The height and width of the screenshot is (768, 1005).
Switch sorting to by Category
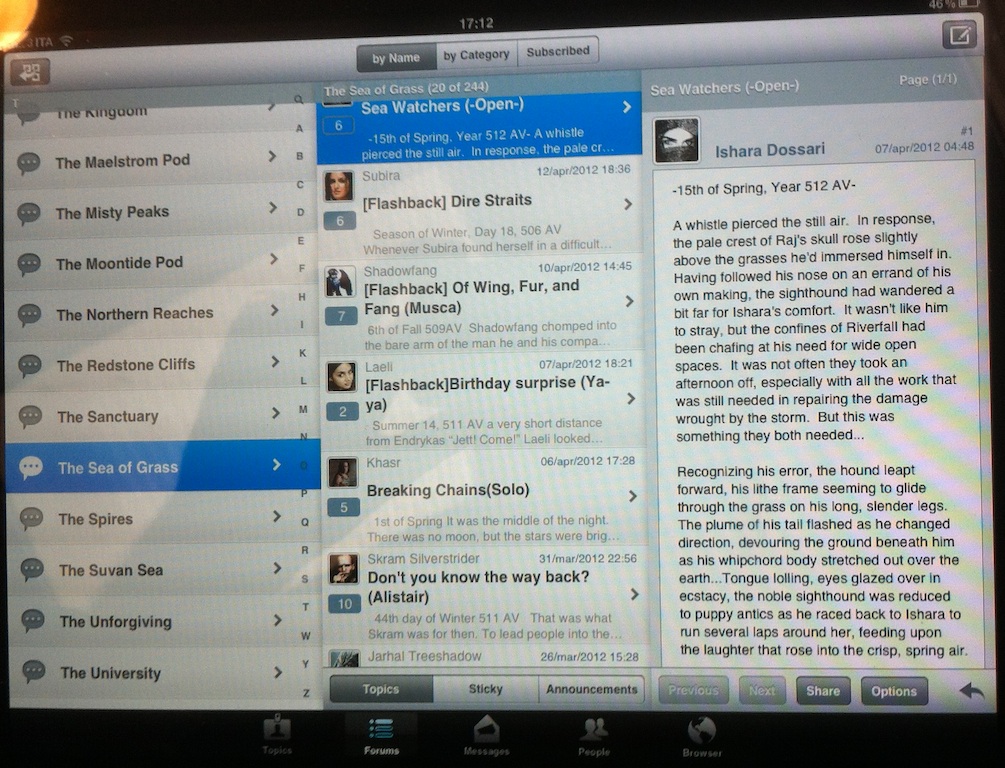point(476,55)
